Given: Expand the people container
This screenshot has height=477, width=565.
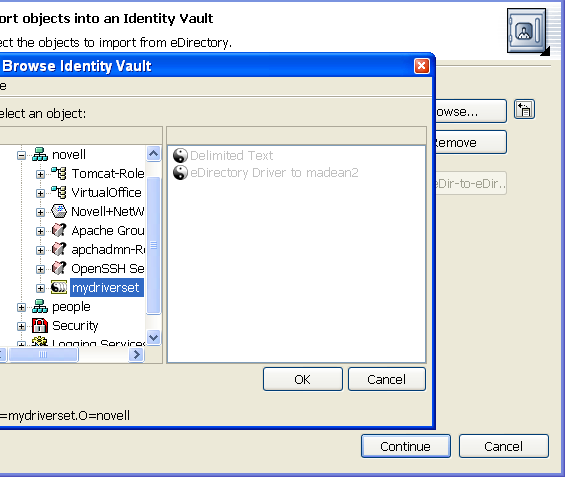Looking at the screenshot, I should pyautogui.click(x=21, y=307).
